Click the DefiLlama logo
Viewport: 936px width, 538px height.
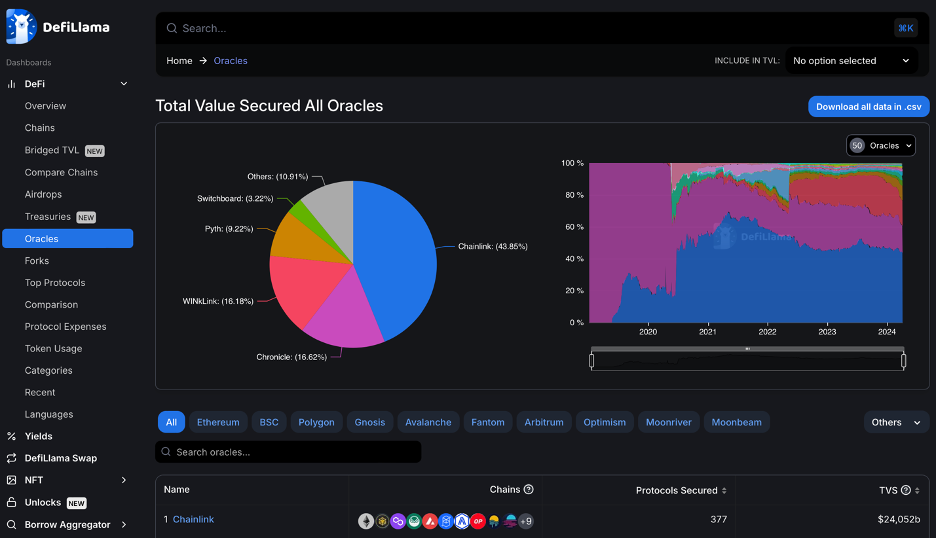point(58,27)
